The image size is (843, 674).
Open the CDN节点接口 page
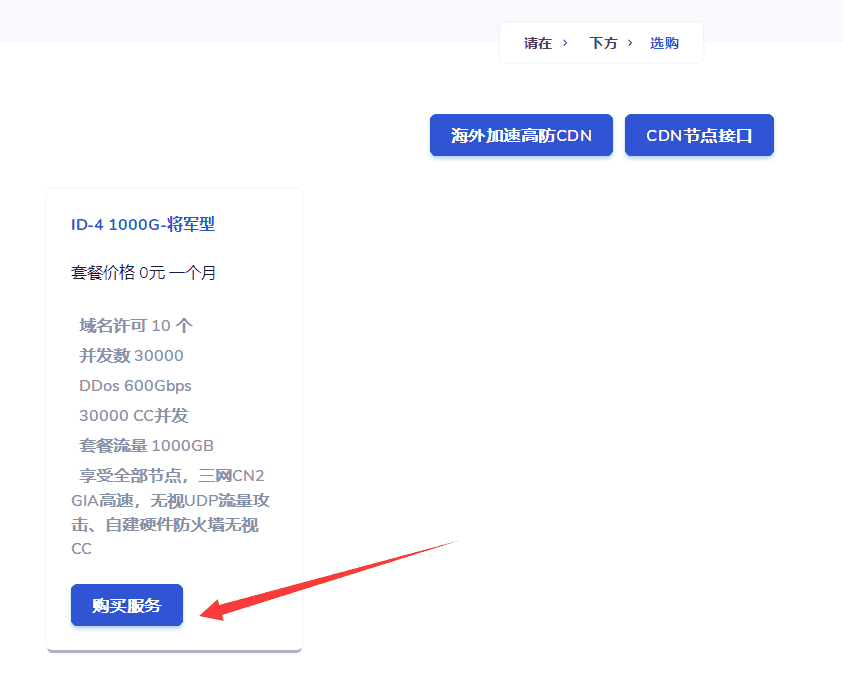point(698,135)
